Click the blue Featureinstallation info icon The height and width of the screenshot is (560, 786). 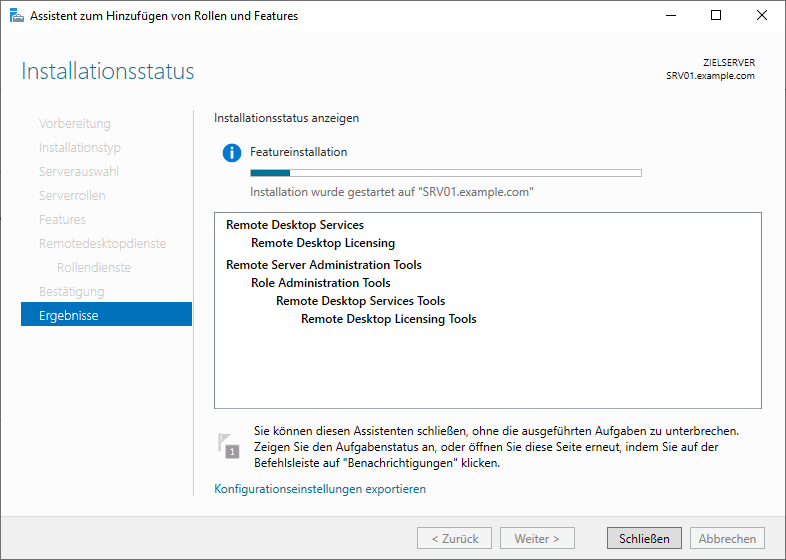232,152
